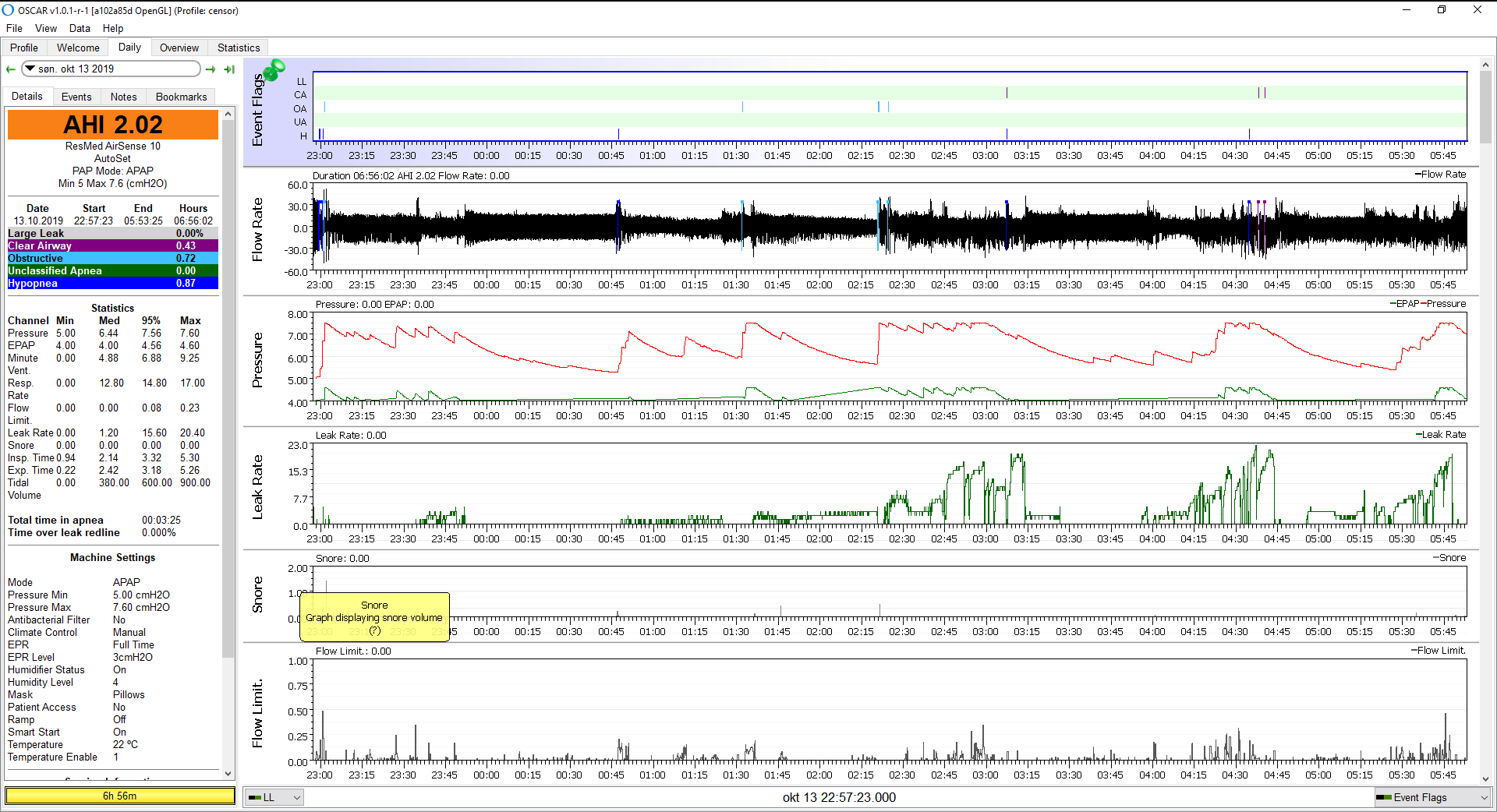Click the Leak Rate graph title
This screenshot has width=1497, height=812.
click(257, 488)
